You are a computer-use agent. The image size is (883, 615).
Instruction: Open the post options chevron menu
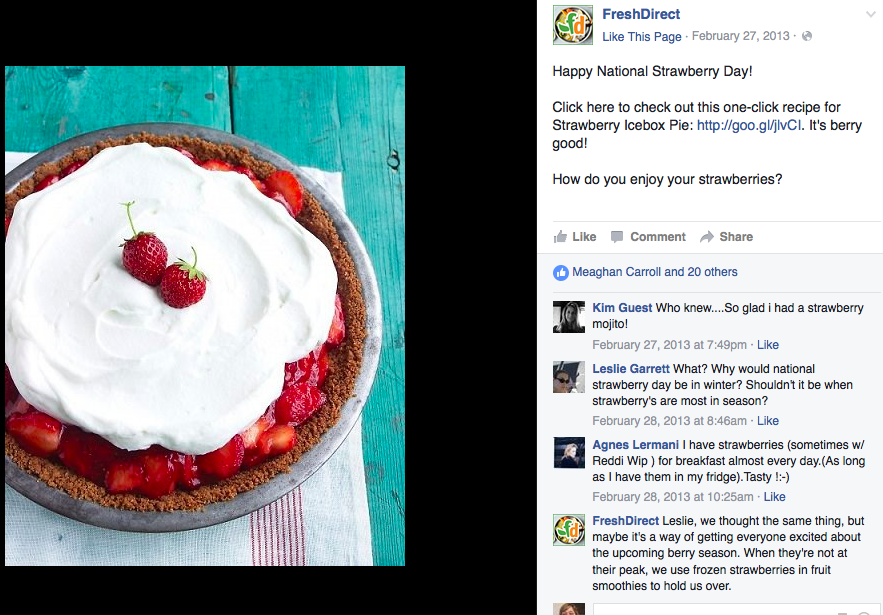click(x=871, y=15)
